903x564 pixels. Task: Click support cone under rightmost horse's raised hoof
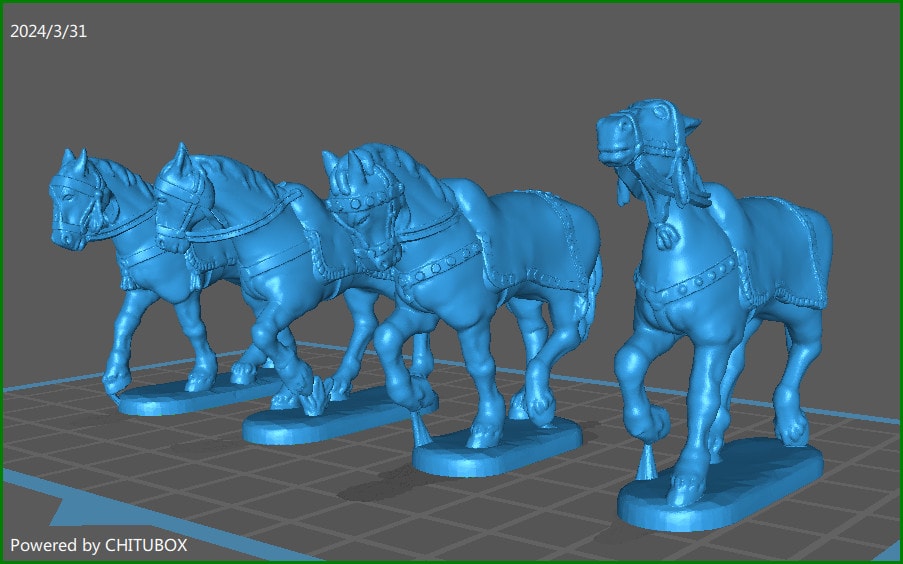pos(647,462)
